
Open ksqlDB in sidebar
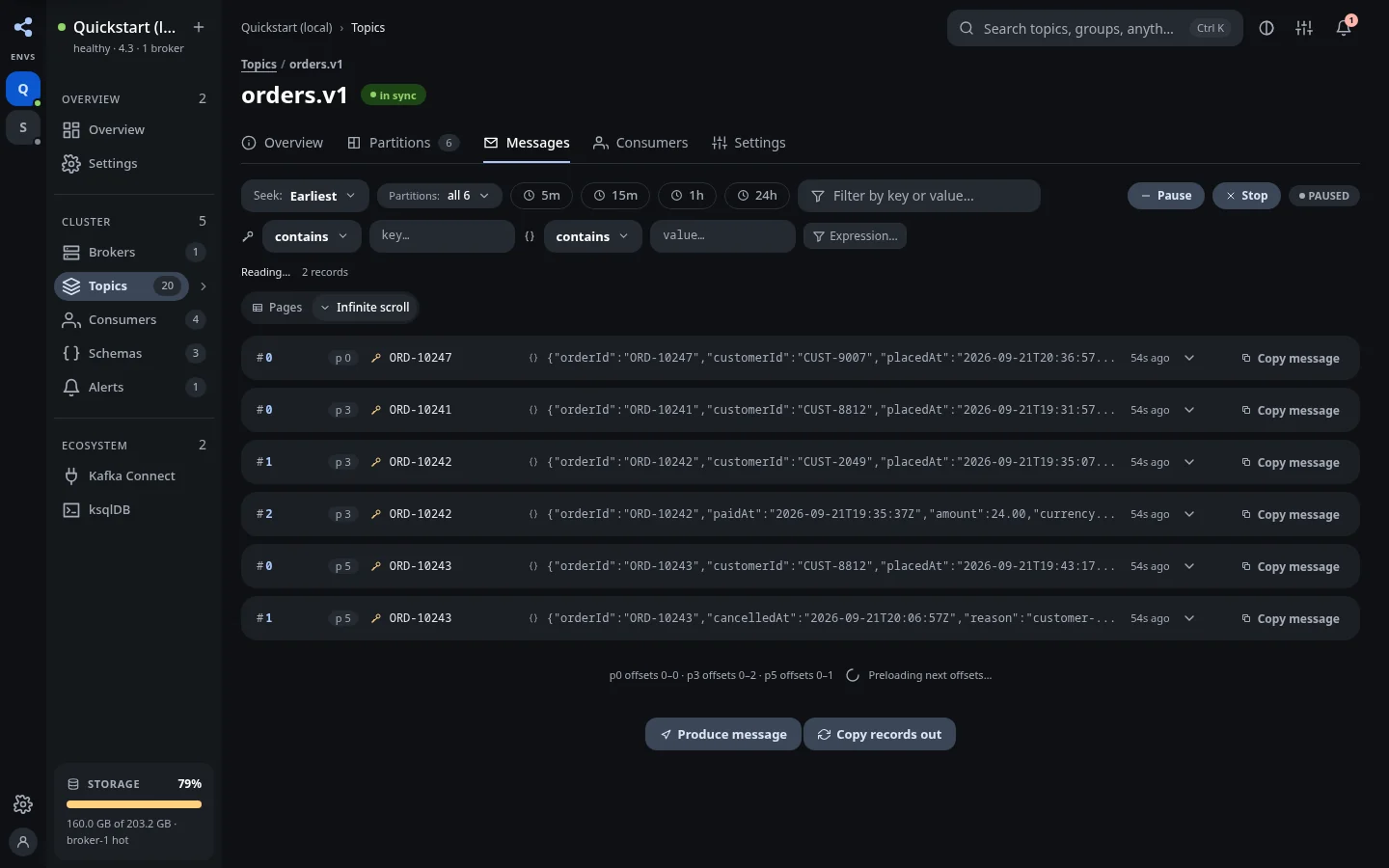(134, 509)
